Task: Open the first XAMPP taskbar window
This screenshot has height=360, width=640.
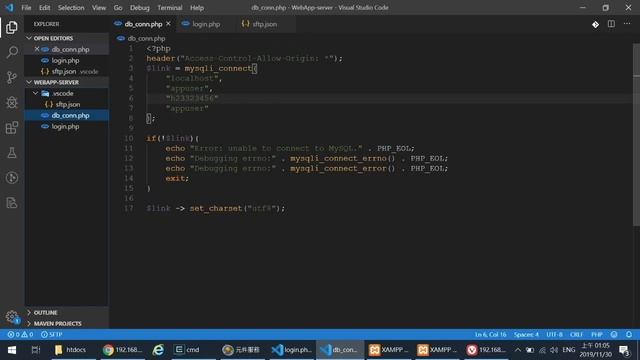Action: pos(389,350)
